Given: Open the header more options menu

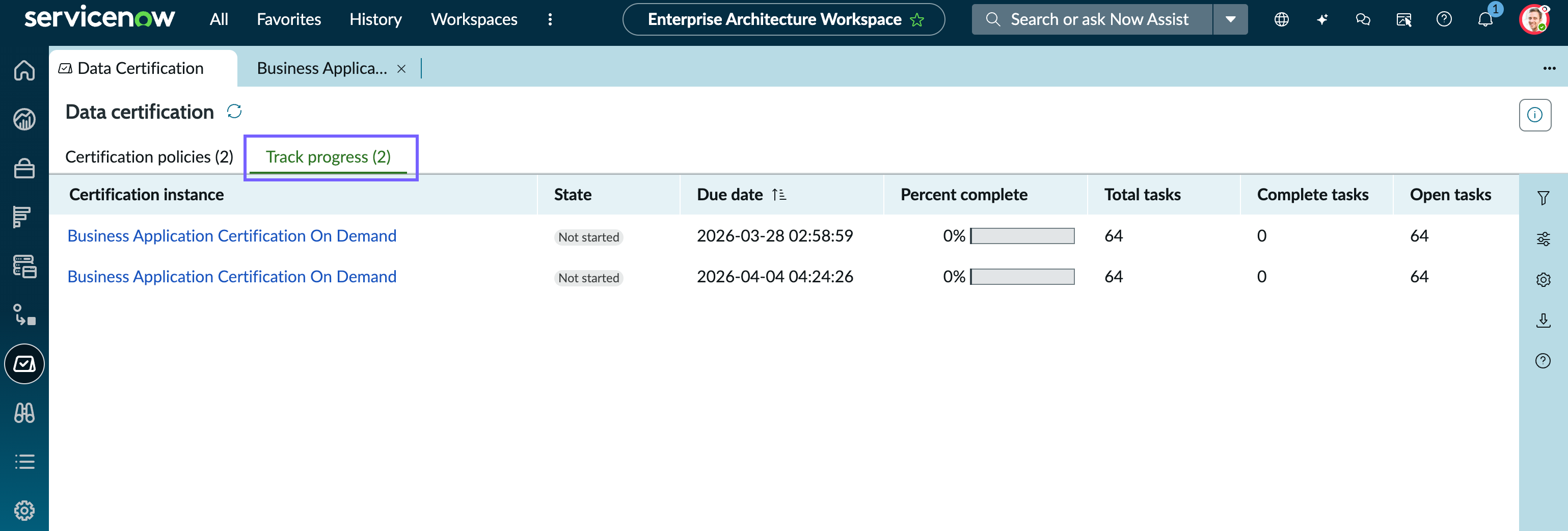Looking at the screenshot, I should pyautogui.click(x=550, y=19).
